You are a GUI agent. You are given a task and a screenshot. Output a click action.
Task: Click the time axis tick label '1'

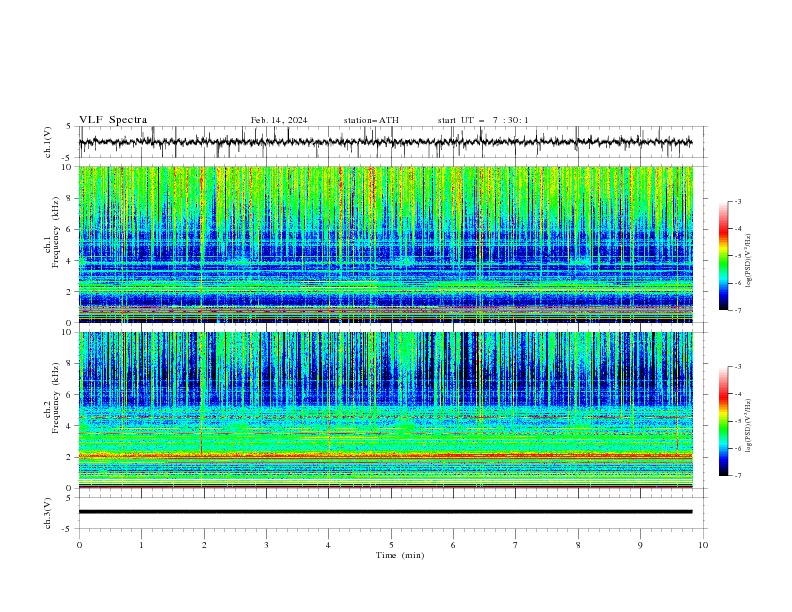point(141,545)
